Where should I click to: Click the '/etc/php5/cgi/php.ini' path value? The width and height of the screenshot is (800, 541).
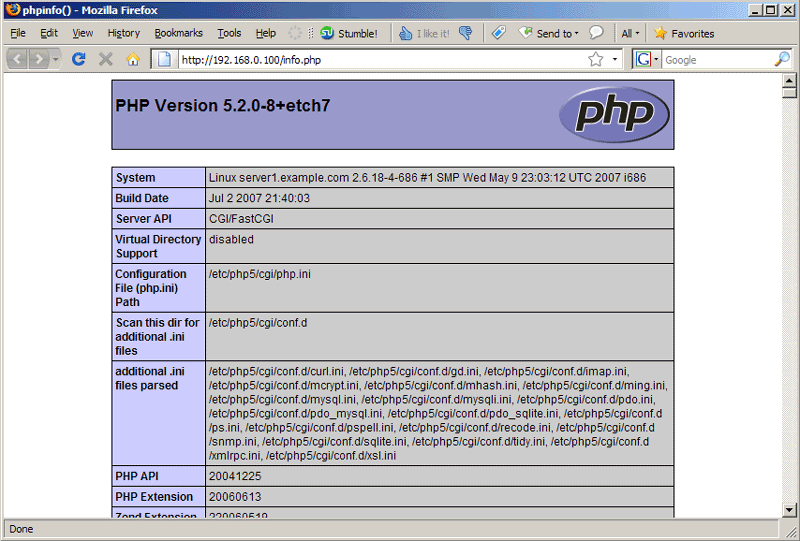pos(260,274)
